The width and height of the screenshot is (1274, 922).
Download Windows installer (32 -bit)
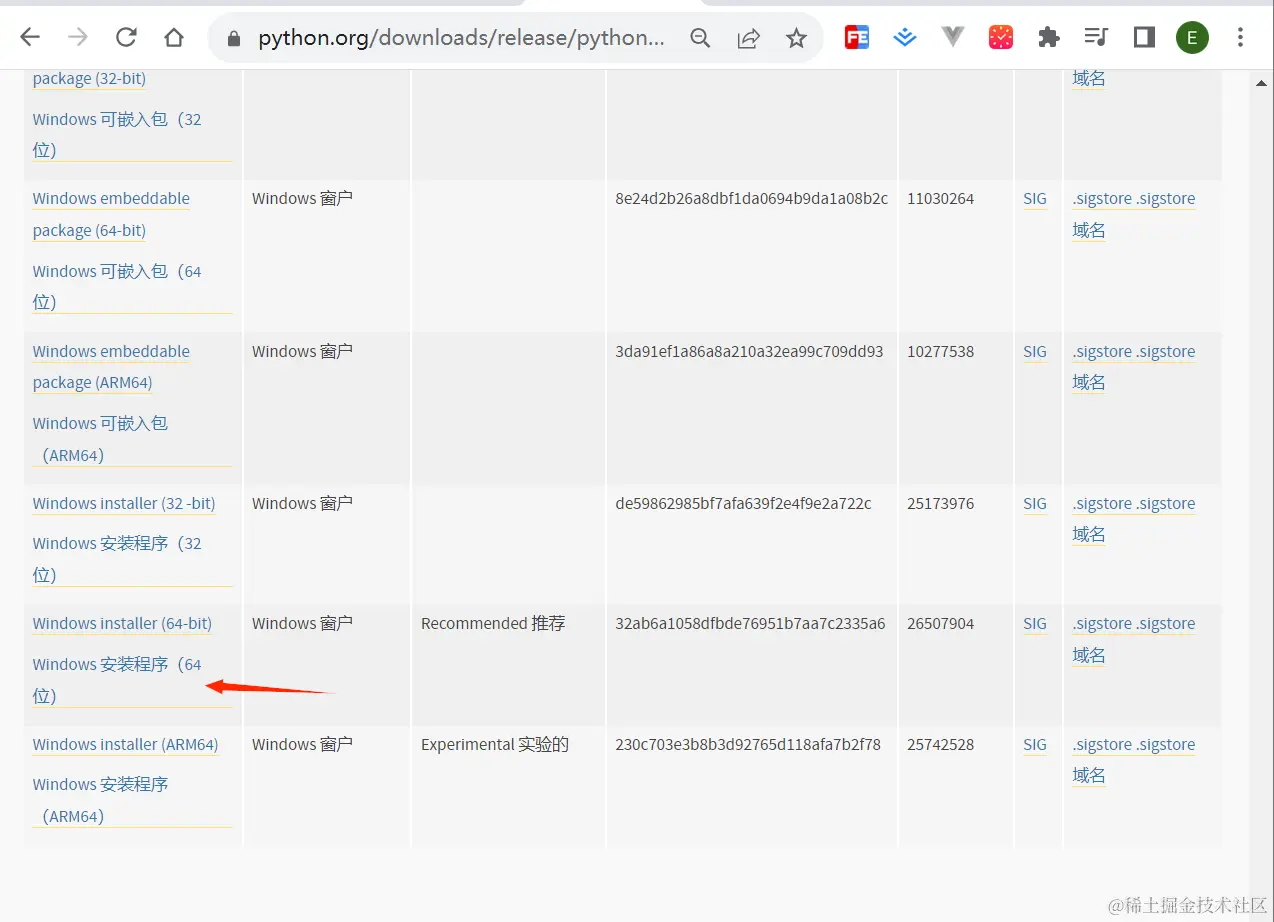coord(124,503)
